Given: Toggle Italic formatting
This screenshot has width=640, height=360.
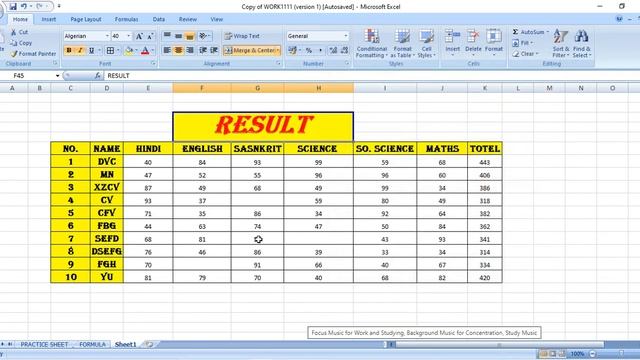Looking at the screenshot, I should click(80, 51).
